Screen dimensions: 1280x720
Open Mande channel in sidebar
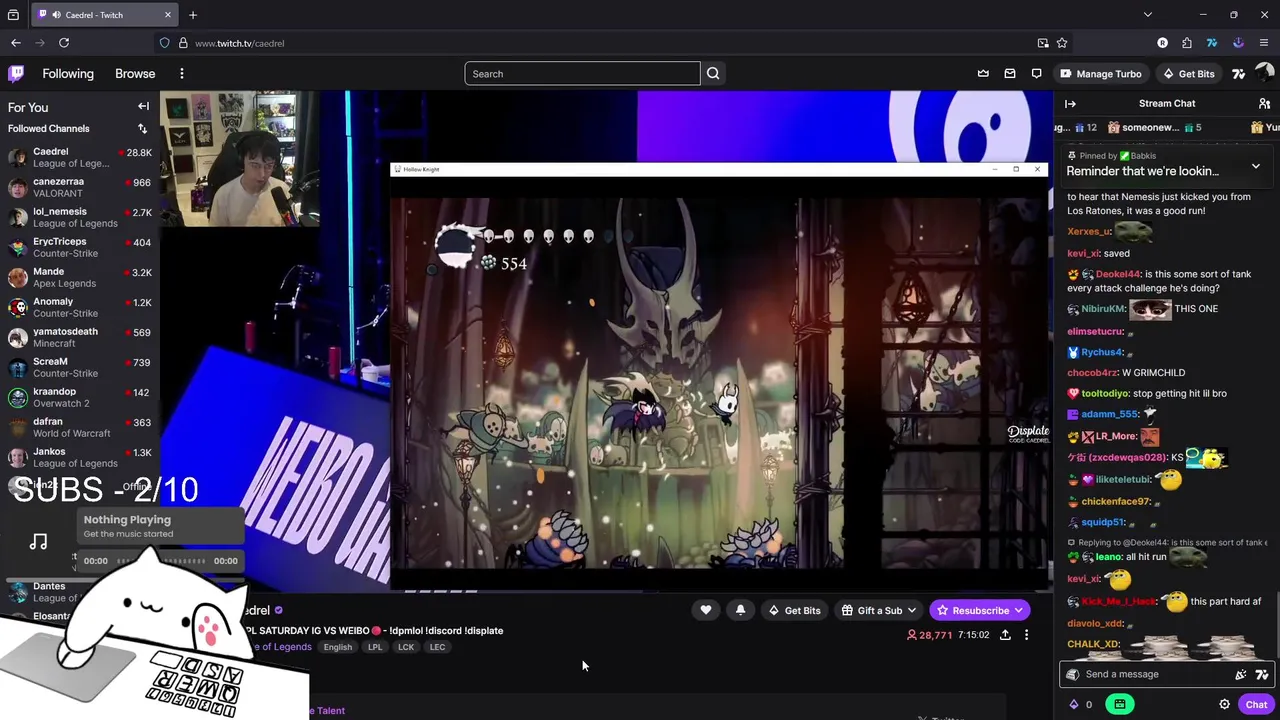point(80,277)
